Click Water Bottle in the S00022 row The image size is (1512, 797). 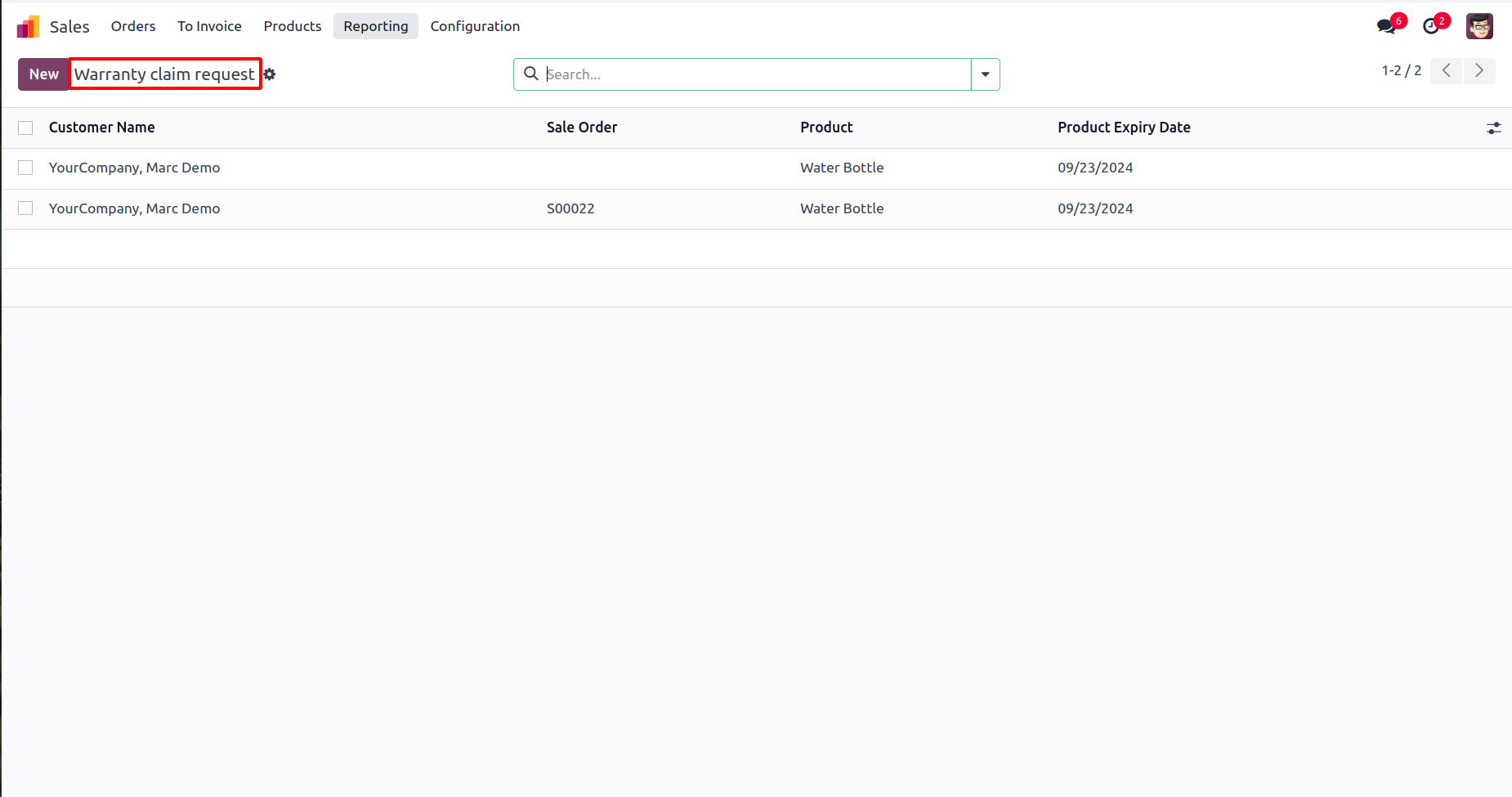842,208
